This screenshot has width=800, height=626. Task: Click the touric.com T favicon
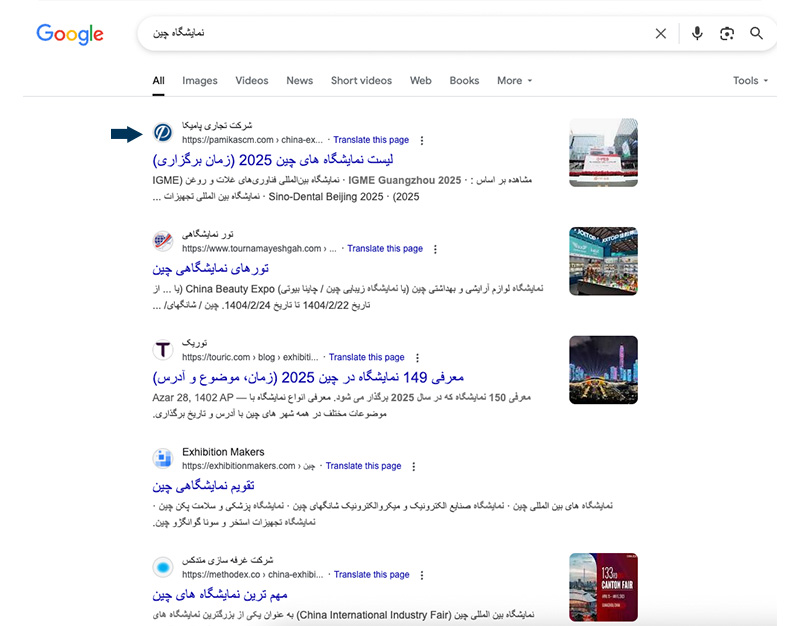pos(163,350)
